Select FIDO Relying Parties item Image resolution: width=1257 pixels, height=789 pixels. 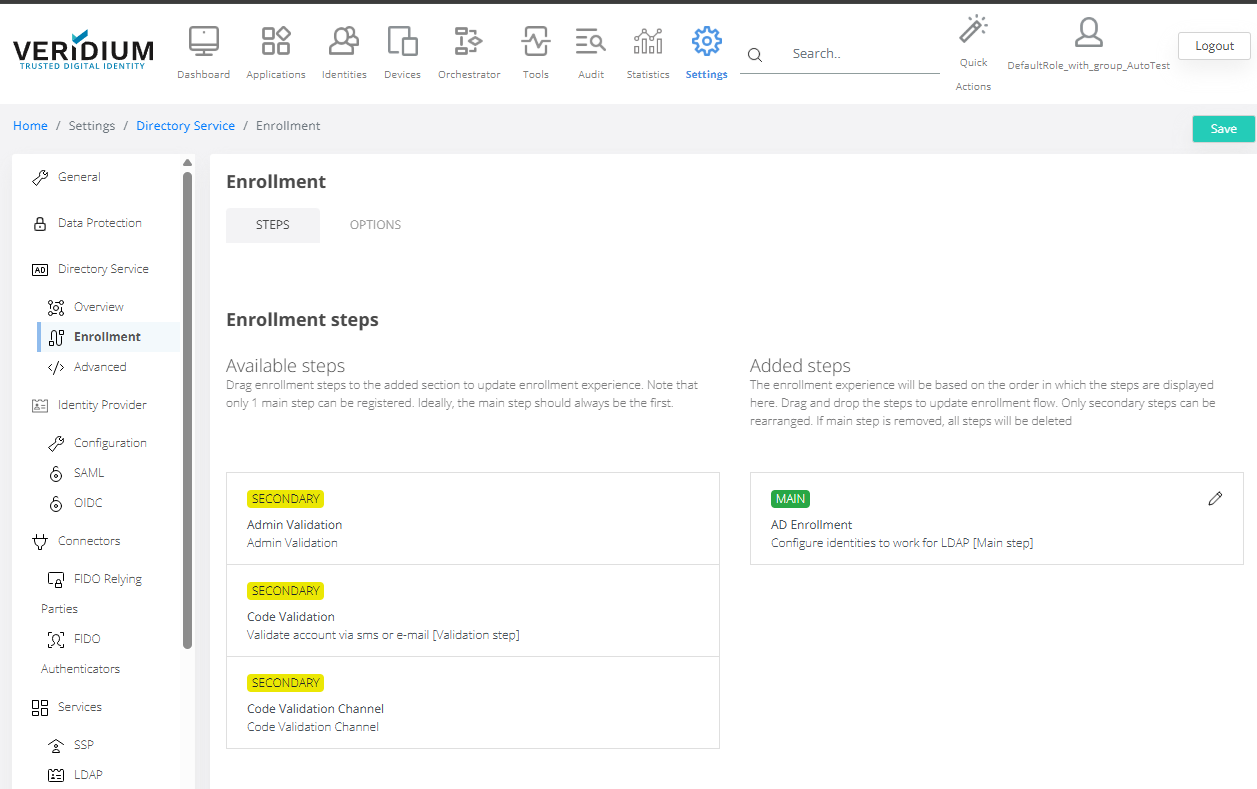94,593
